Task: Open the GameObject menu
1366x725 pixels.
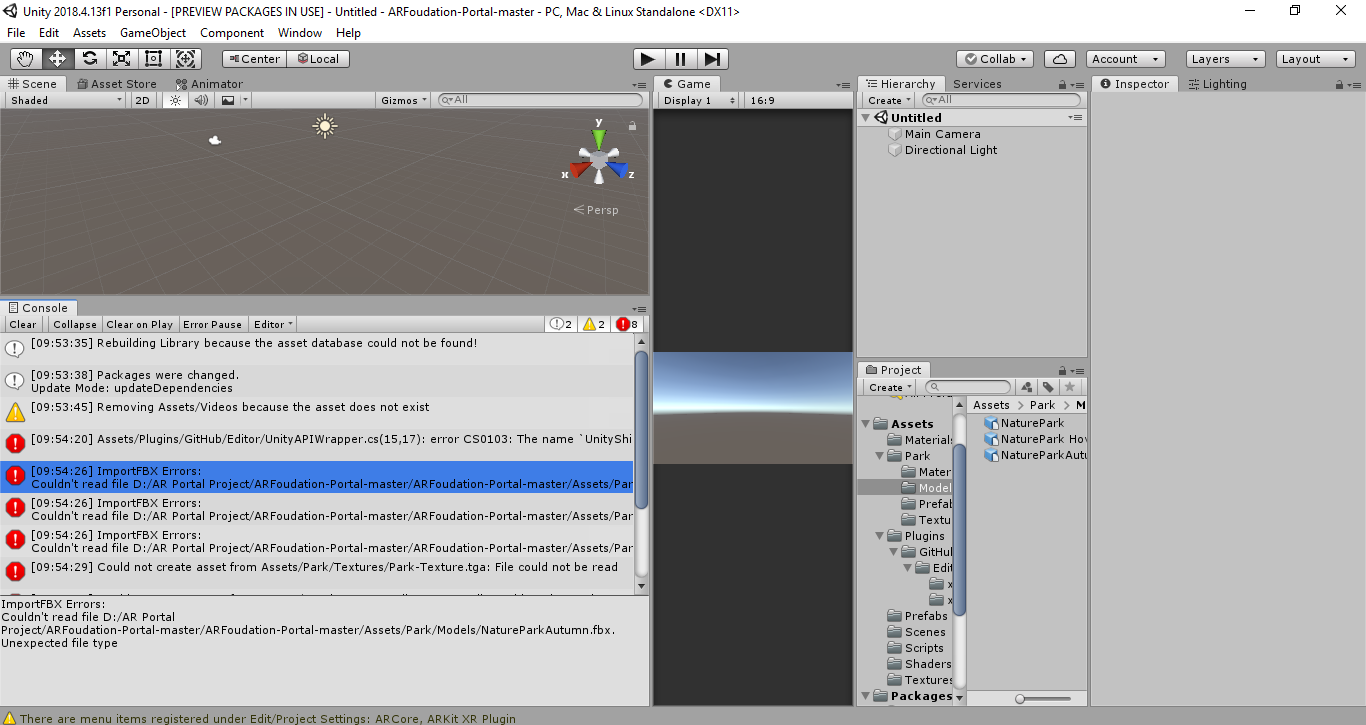Action: pos(153,33)
